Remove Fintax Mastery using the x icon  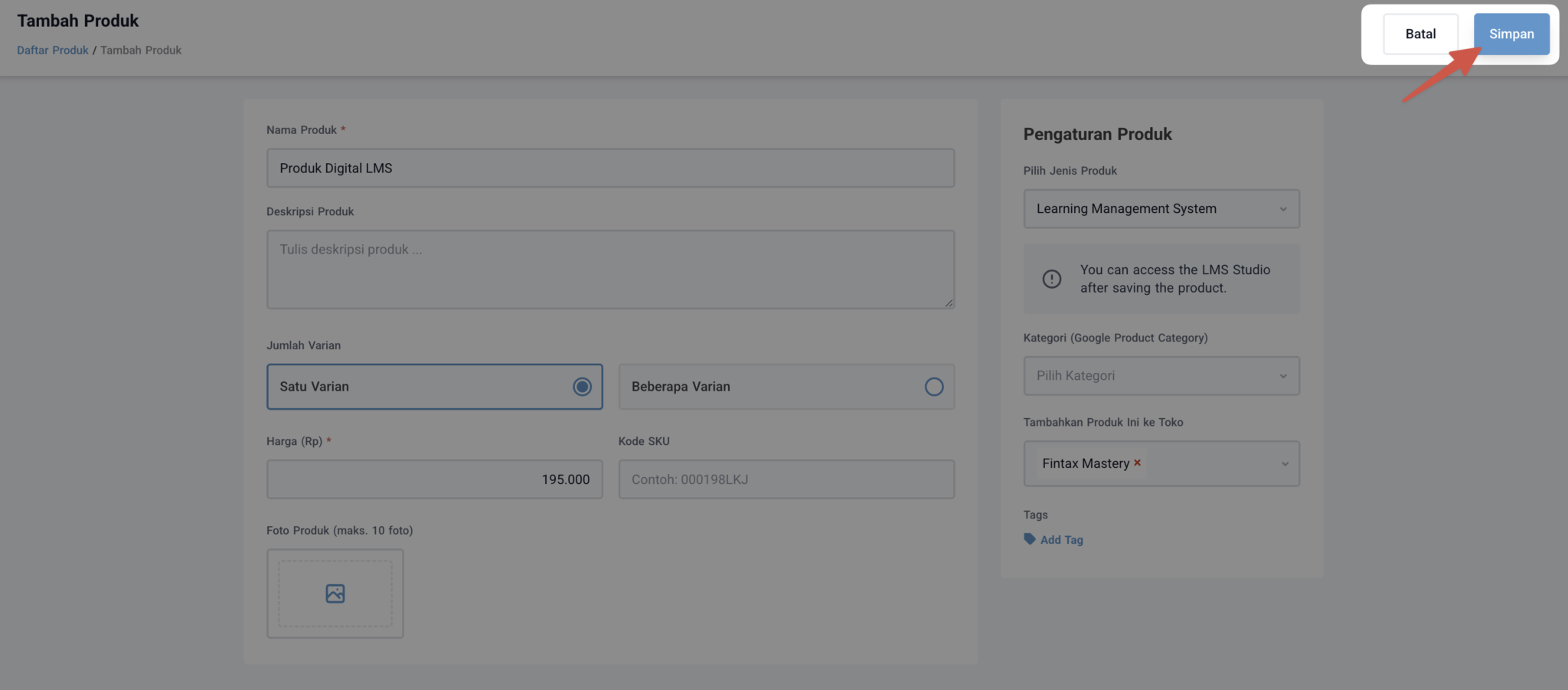pyautogui.click(x=1138, y=463)
